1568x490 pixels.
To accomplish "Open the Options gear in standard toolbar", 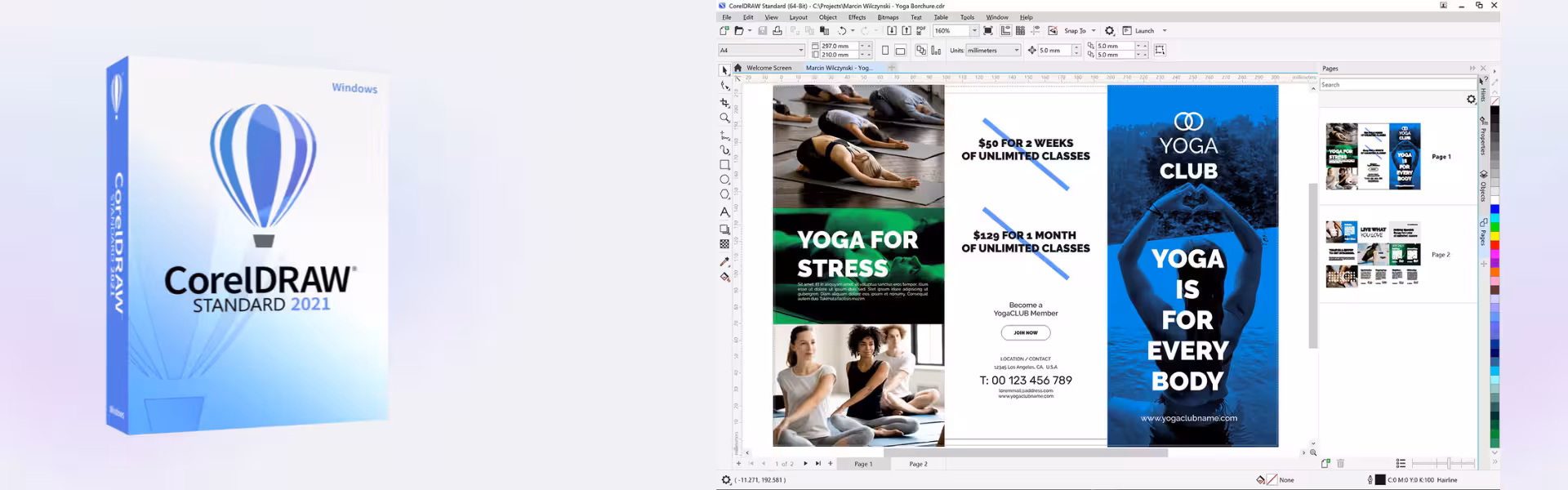I will [1109, 31].
